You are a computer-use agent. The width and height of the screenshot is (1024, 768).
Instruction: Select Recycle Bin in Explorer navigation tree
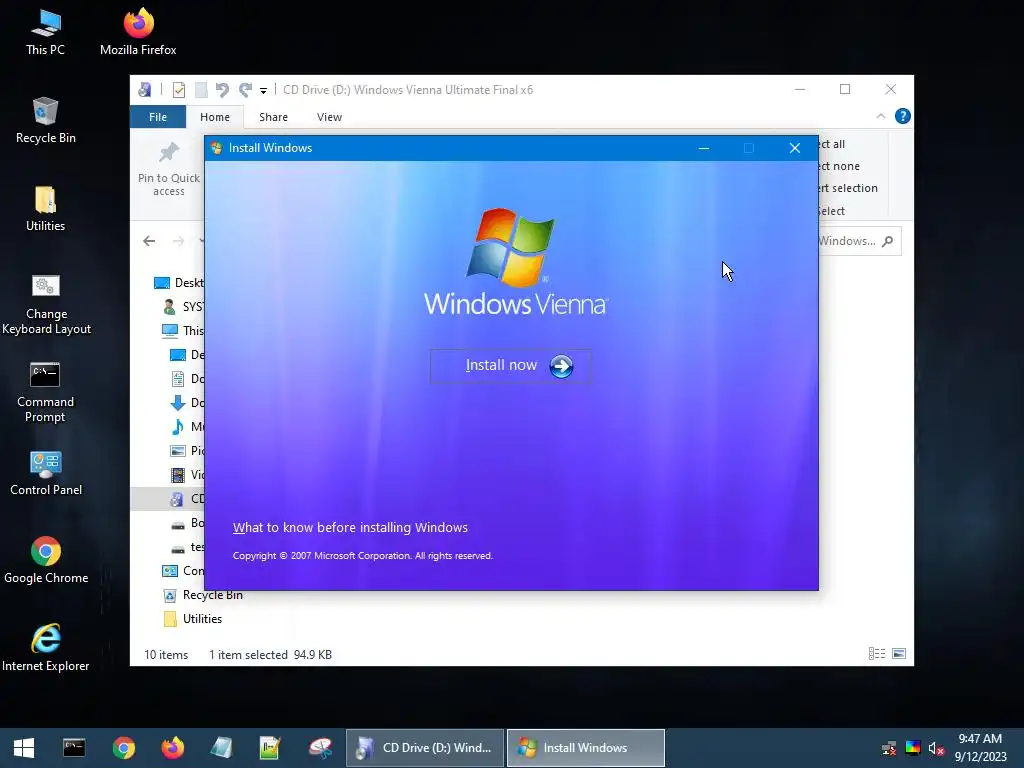[x=203, y=595]
